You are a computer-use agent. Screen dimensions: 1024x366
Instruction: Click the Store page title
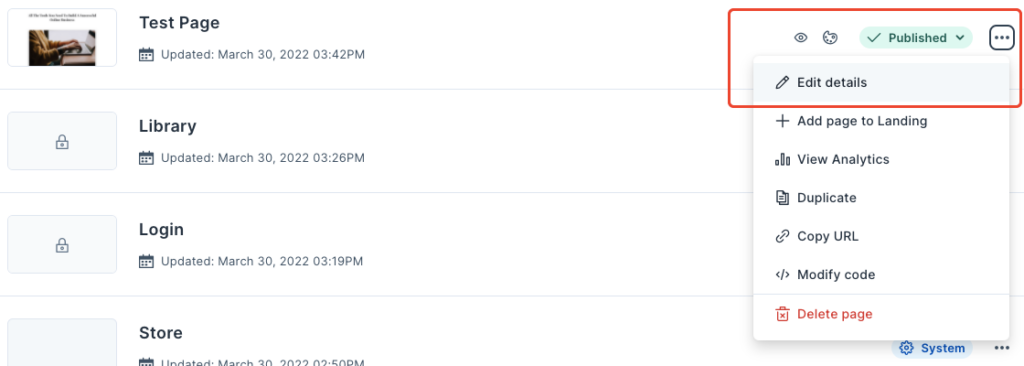click(161, 333)
